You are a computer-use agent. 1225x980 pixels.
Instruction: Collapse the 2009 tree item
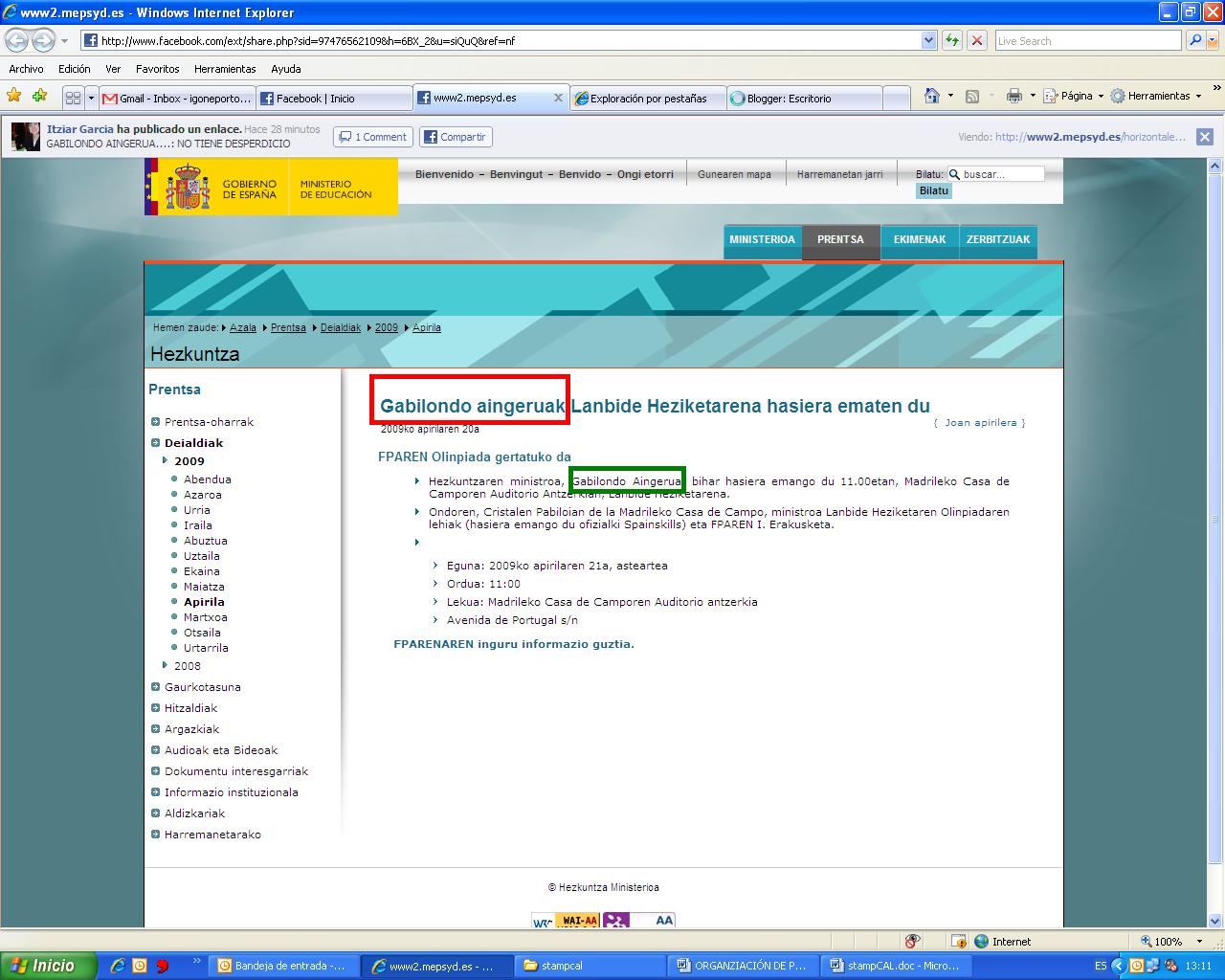coord(165,460)
